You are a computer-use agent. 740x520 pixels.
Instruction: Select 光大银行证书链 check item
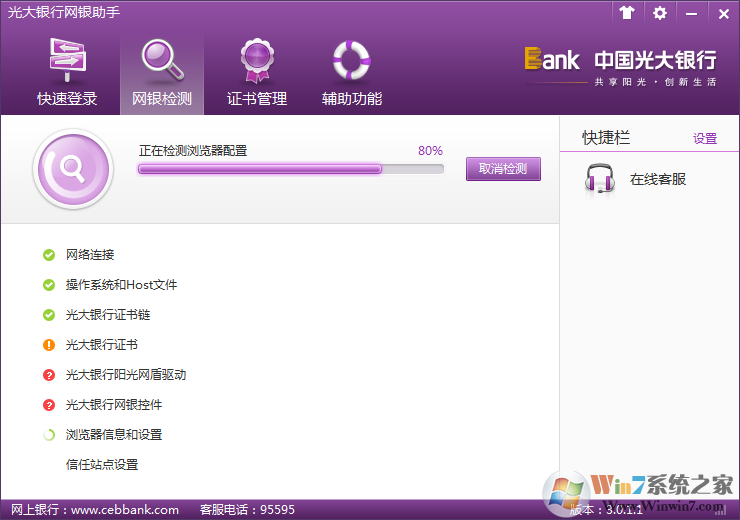coord(108,315)
